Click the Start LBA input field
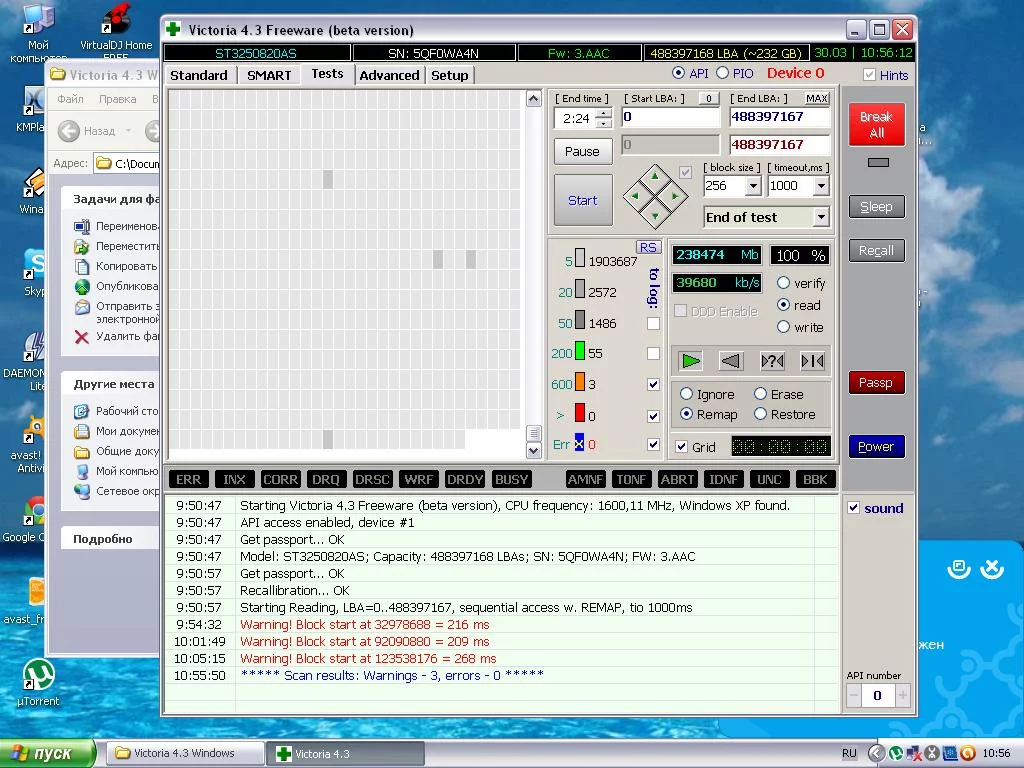The width and height of the screenshot is (1024, 768). point(670,117)
